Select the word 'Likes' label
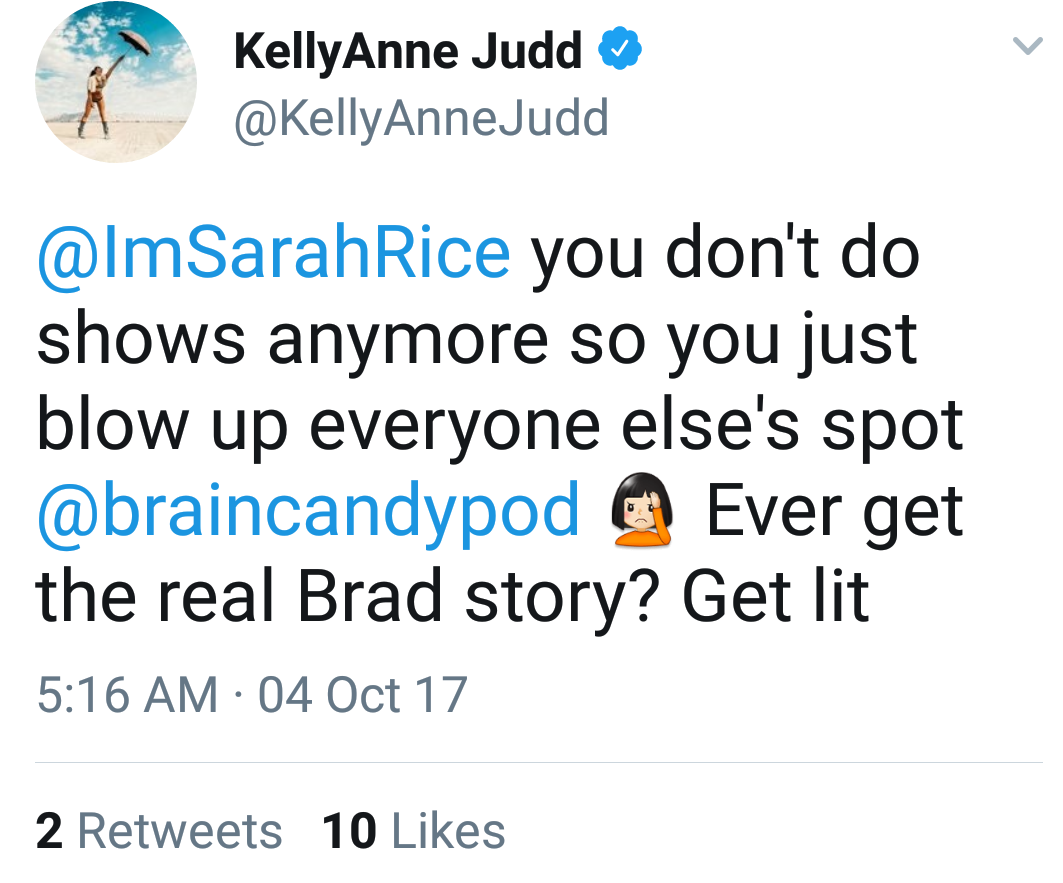The image size is (1063, 883). click(x=449, y=831)
